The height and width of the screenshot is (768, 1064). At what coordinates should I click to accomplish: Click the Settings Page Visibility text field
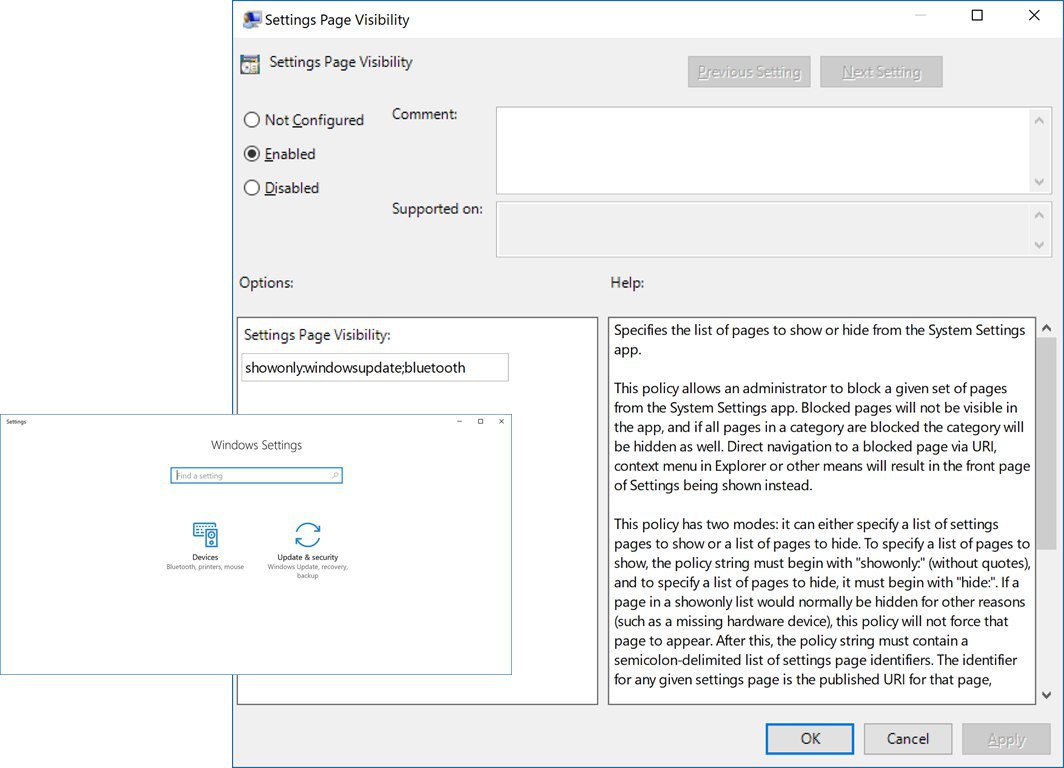(375, 368)
